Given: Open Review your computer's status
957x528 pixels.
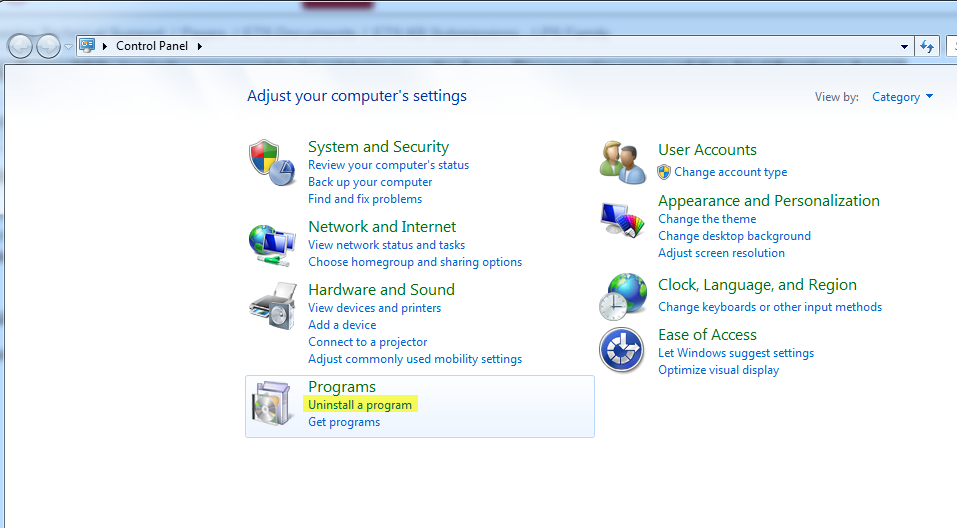Looking at the screenshot, I should tap(389, 165).
